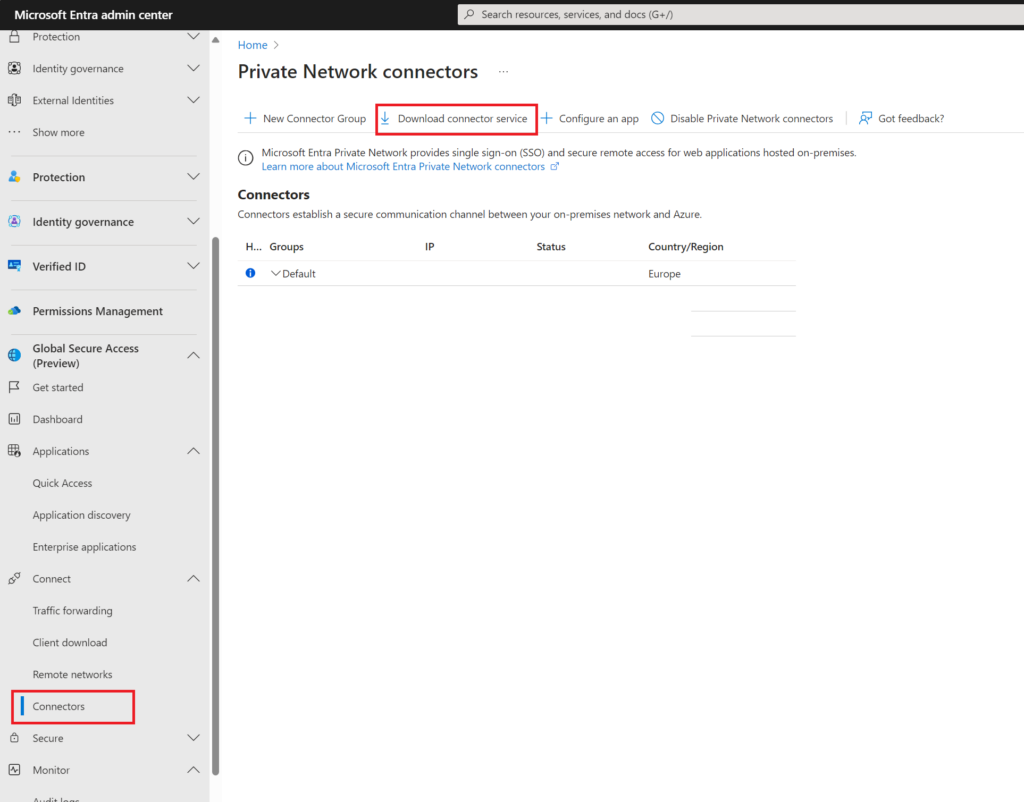
Task: Expand the Verified ID chevron
Action: coord(193,266)
